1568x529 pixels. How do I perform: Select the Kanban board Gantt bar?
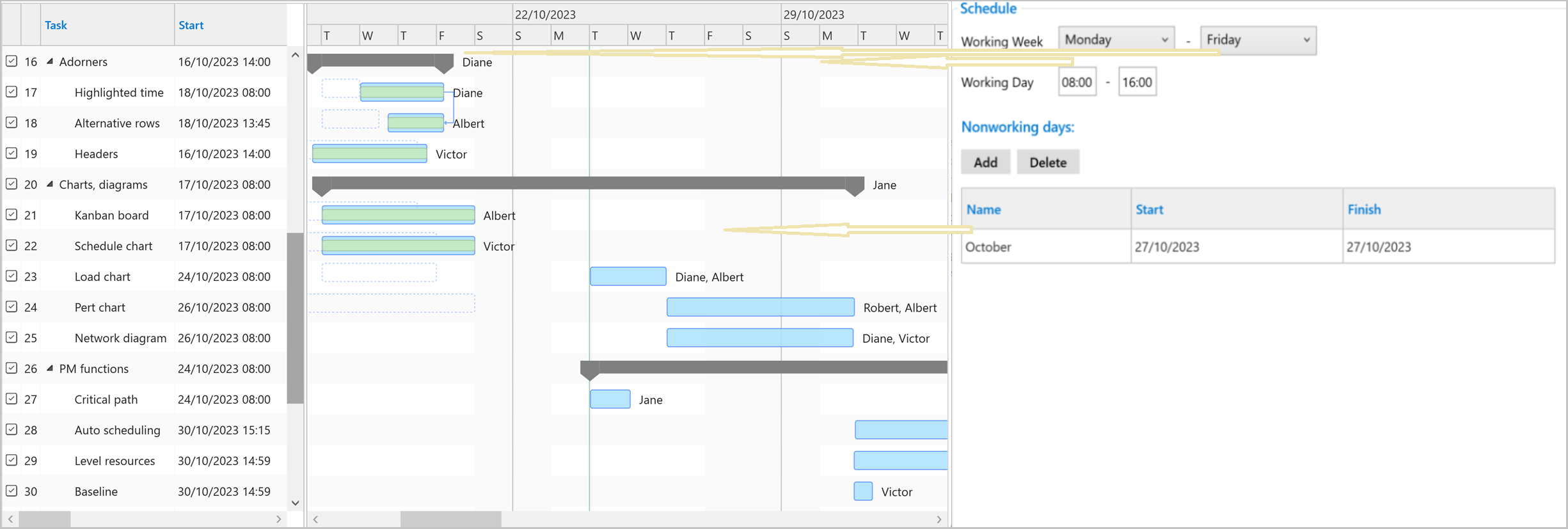(x=398, y=215)
